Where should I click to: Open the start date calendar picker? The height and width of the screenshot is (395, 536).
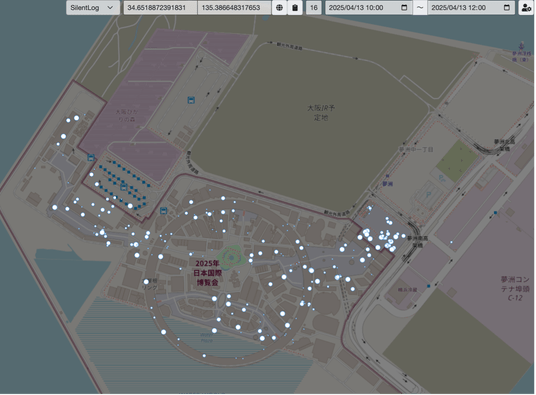click(404, 8)
